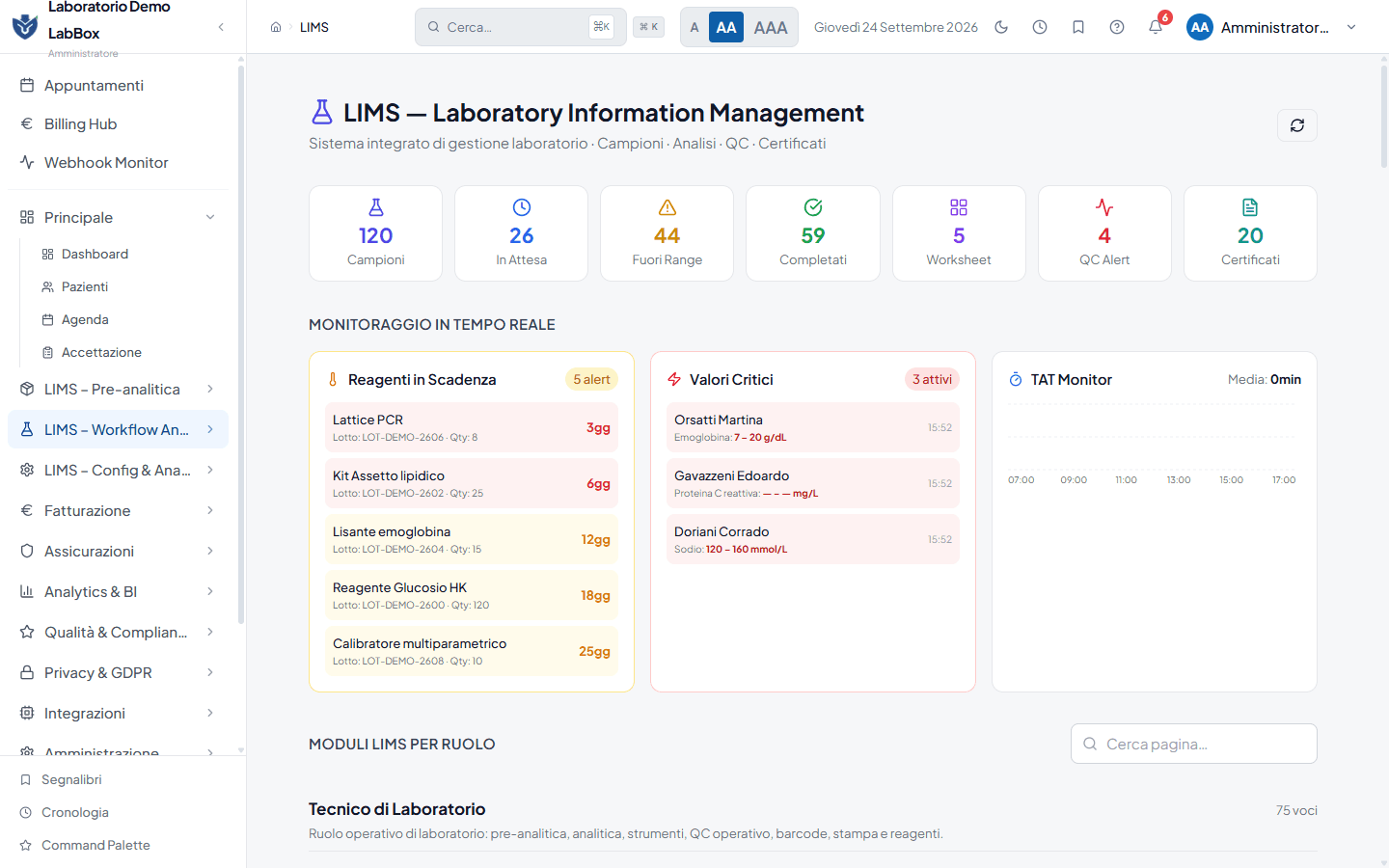Click the 5 alert badge
This screenshot has height=868, width=1389.
coord(591,379)
